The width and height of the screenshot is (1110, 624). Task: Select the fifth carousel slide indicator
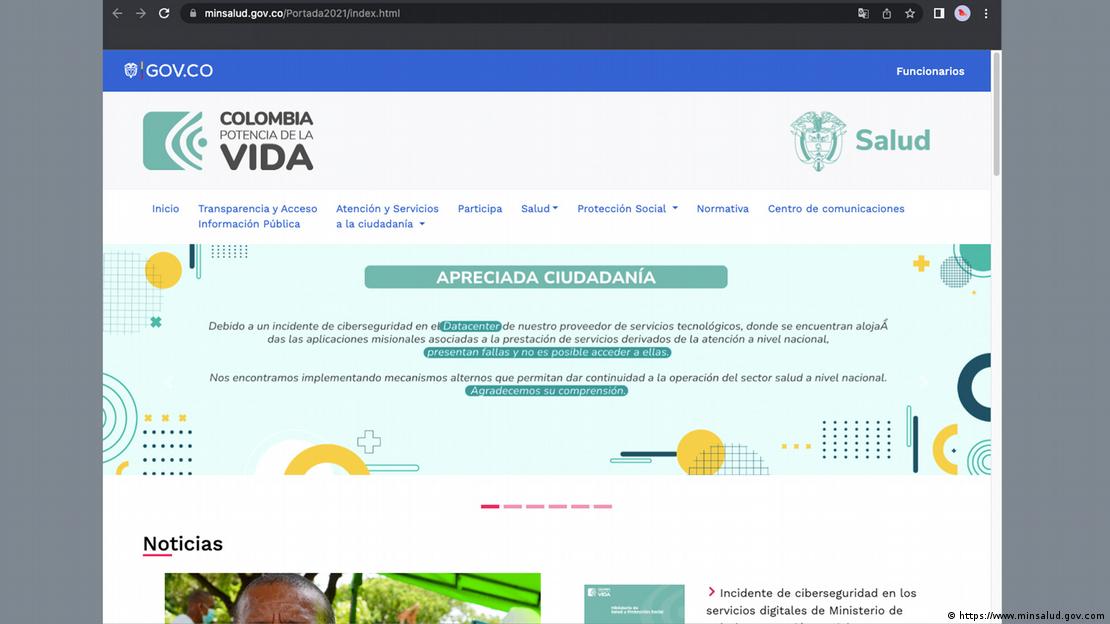580,506
